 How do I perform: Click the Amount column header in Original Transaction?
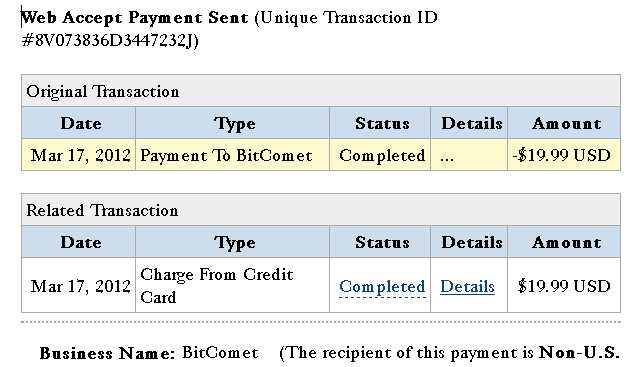coord(564,123)
